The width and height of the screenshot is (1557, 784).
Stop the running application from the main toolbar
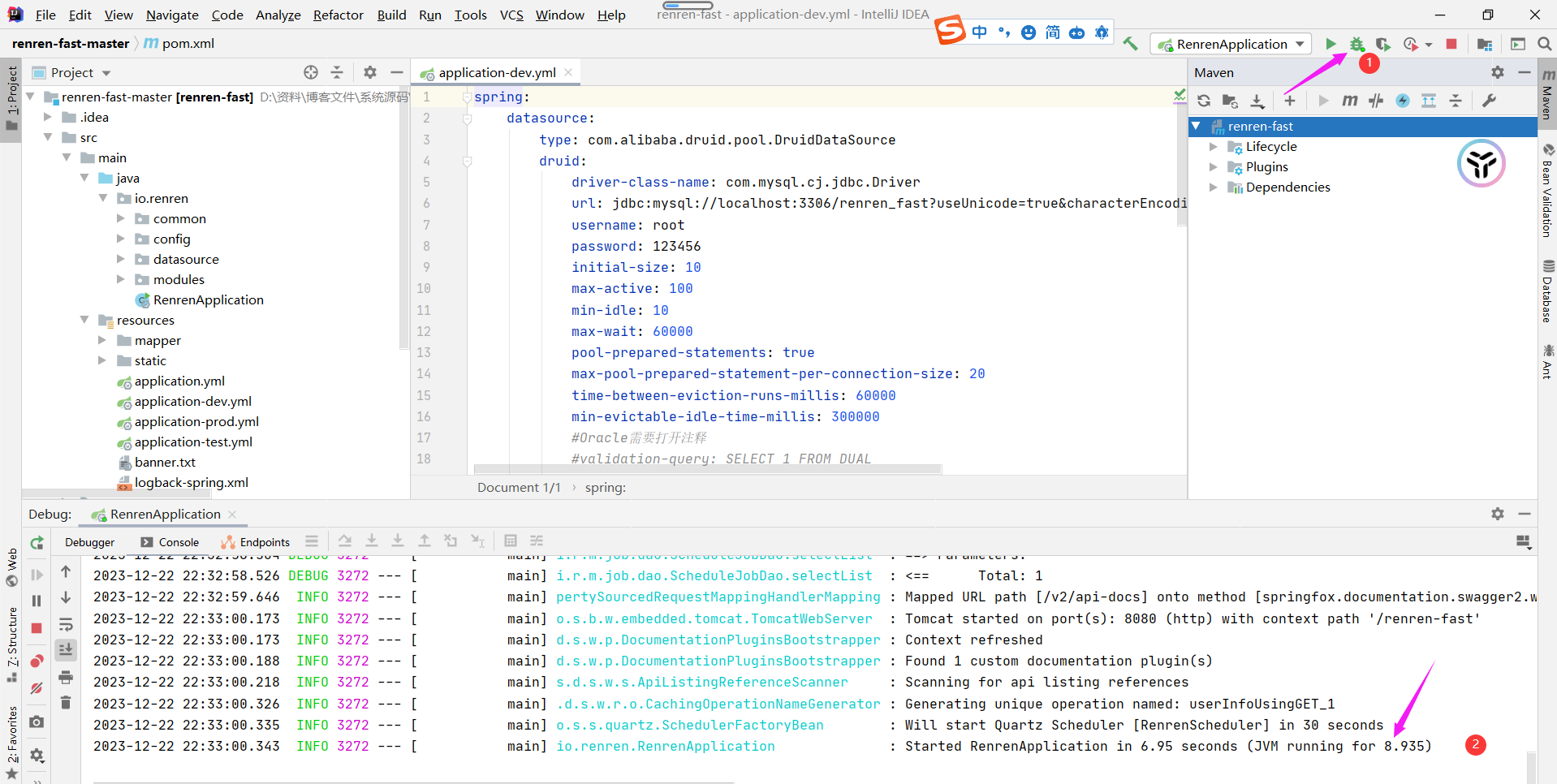1451,44
